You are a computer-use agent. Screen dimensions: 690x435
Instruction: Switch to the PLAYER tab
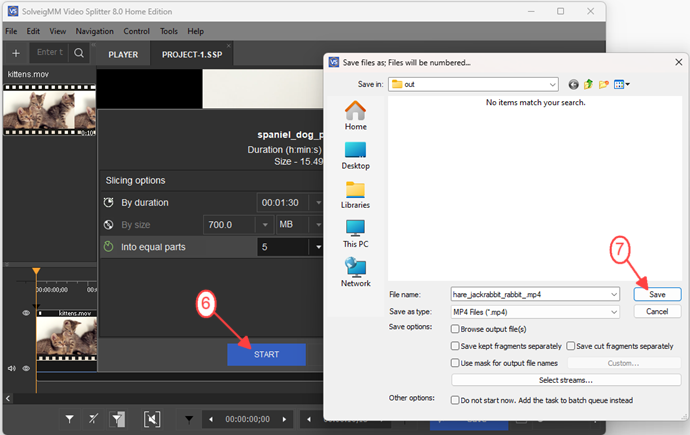point(123,55)
